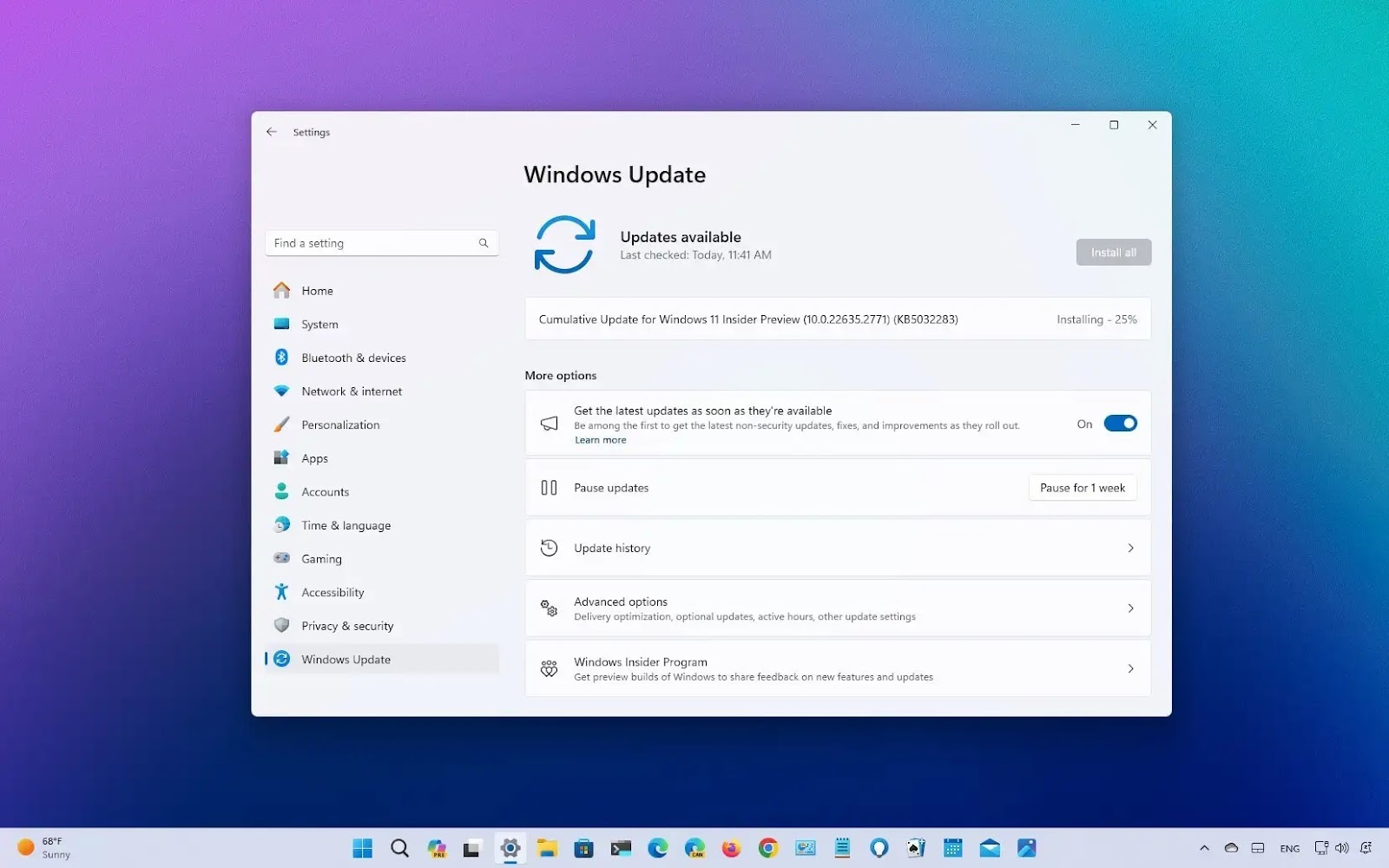Select Windows Update in the sidebar
This screenshot has height=868, width=1389.
pos(382,660)
